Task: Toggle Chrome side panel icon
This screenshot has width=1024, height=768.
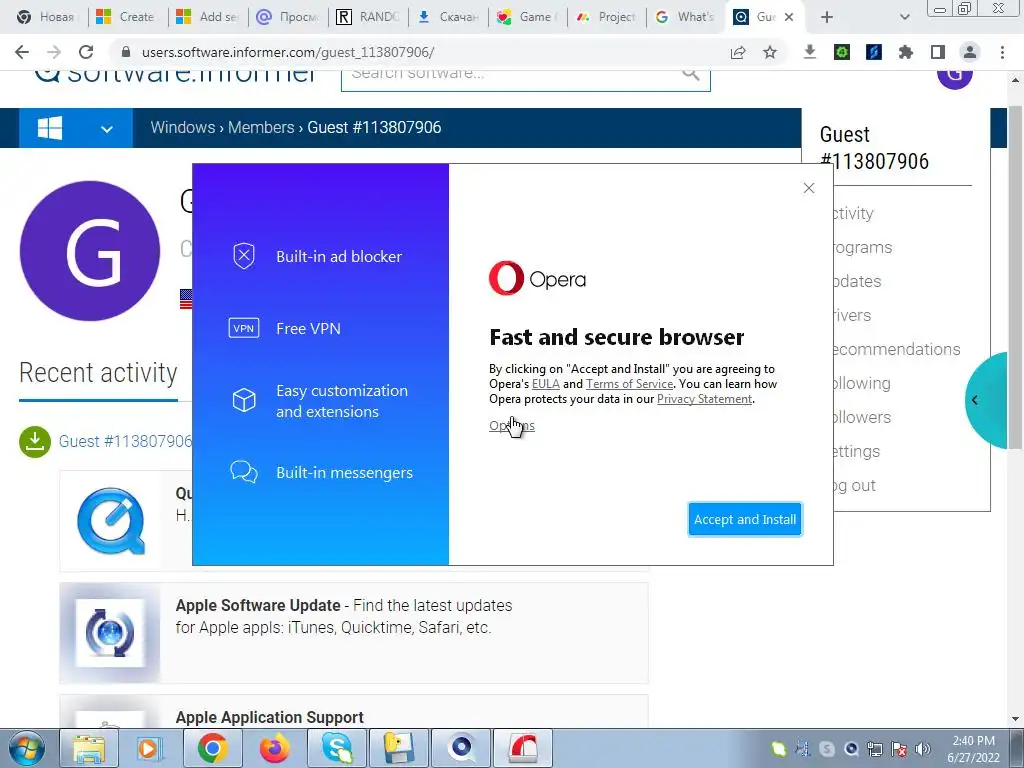Action: click(938, 52)
